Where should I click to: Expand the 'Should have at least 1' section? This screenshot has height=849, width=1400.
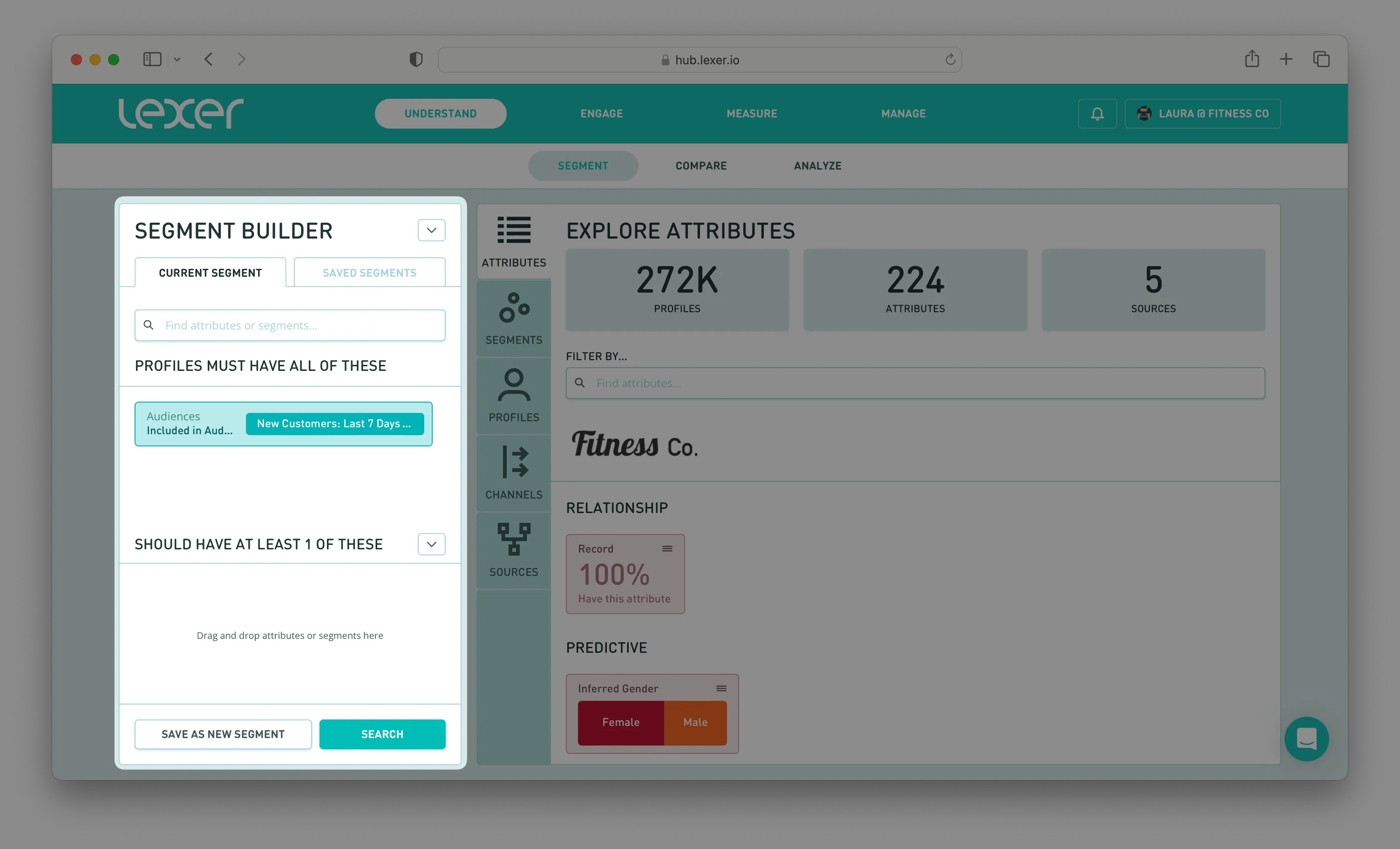pos(431,544)
